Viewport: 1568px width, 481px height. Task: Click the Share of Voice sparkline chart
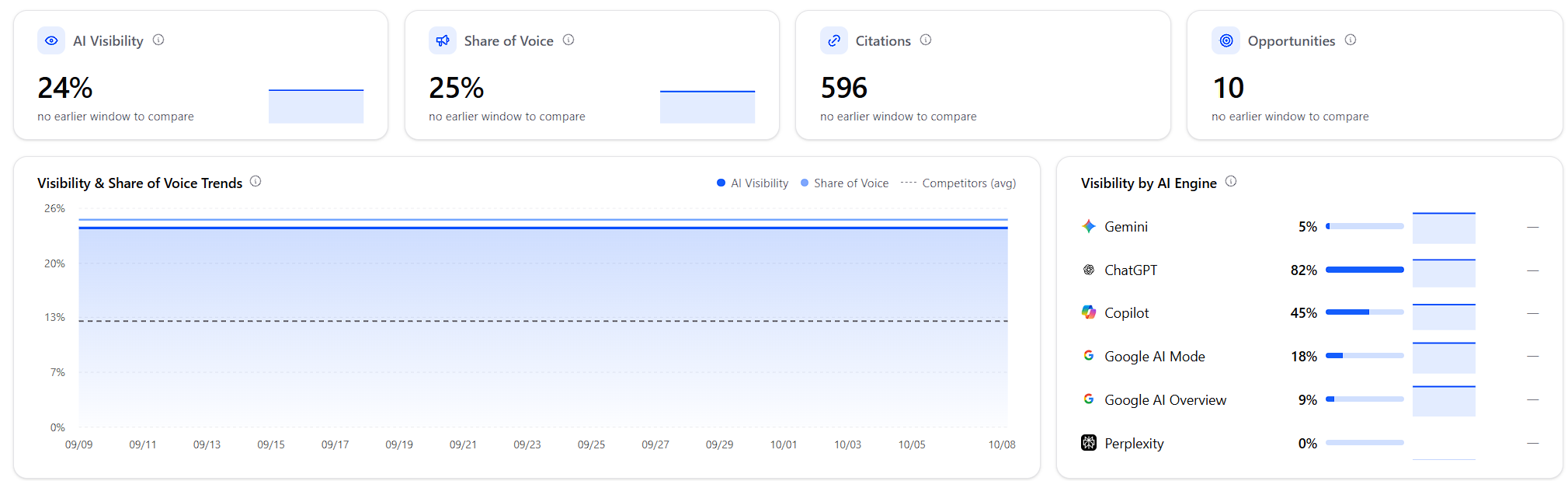click(x=708, y=106)
